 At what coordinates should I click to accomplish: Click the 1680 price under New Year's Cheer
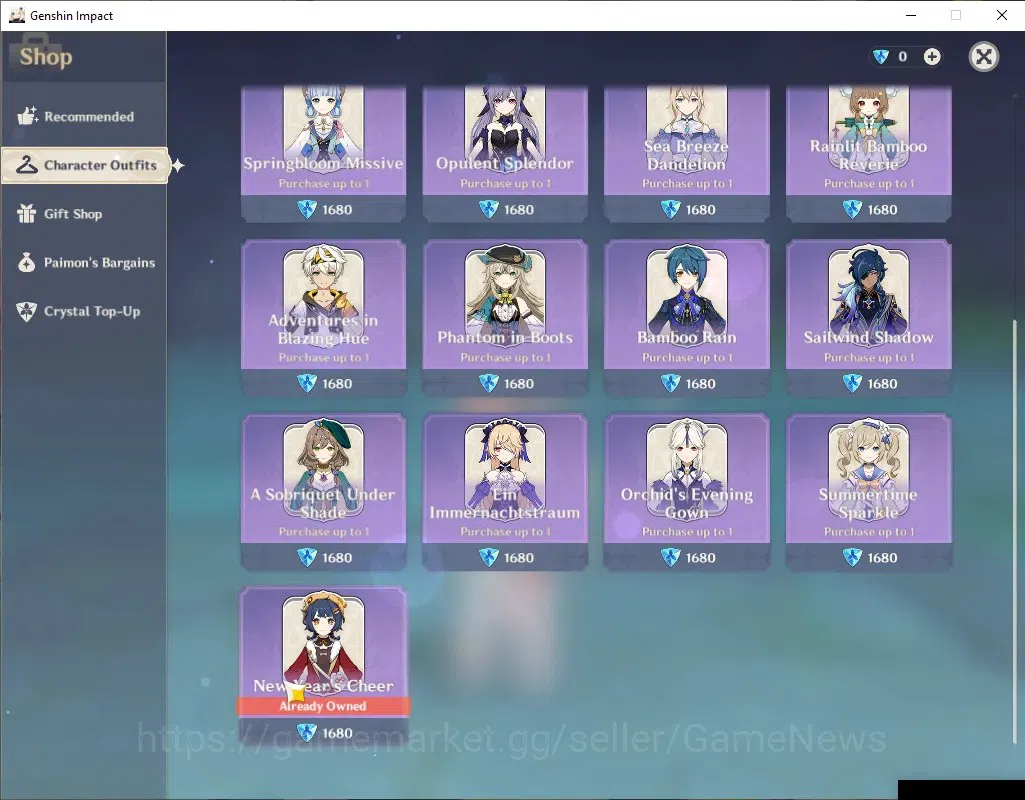324,733
